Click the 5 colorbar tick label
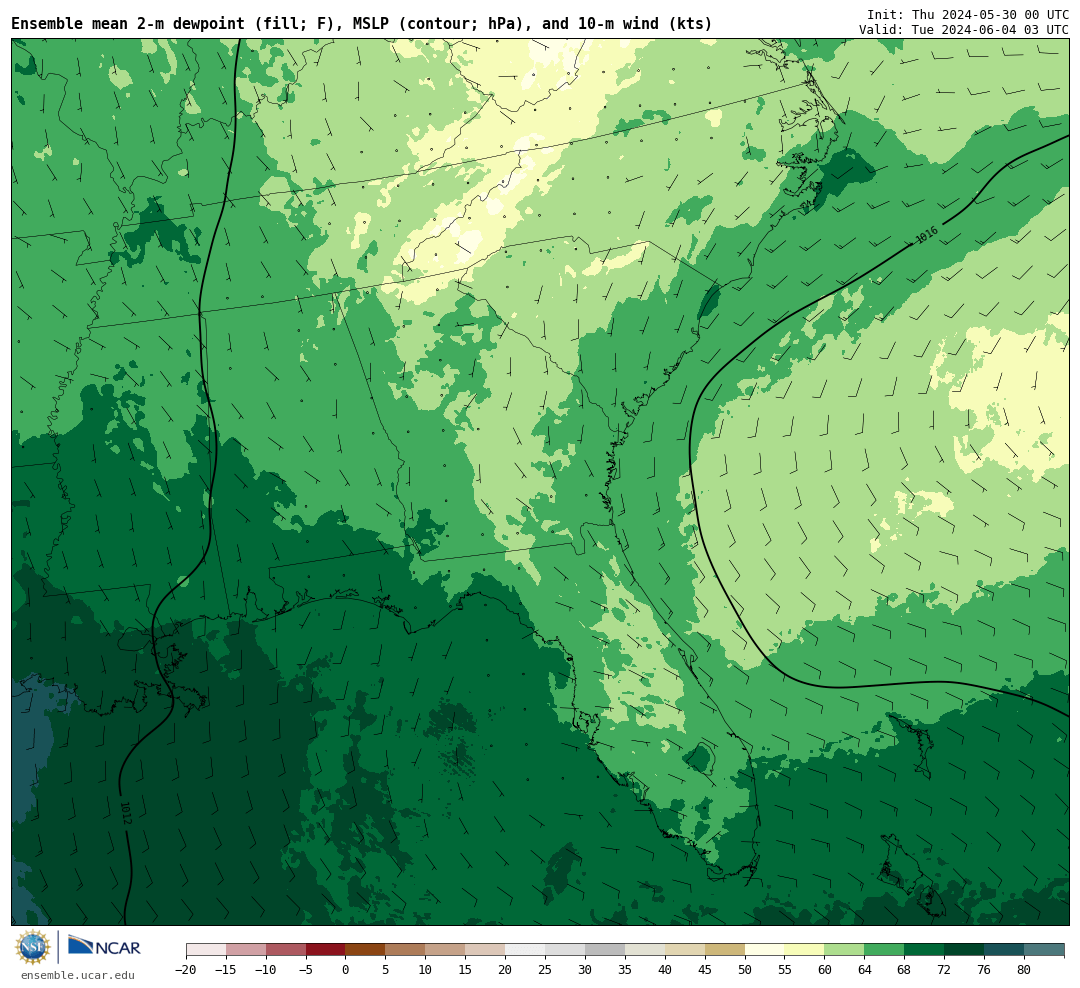1080x988 pixels. point(386,969)
